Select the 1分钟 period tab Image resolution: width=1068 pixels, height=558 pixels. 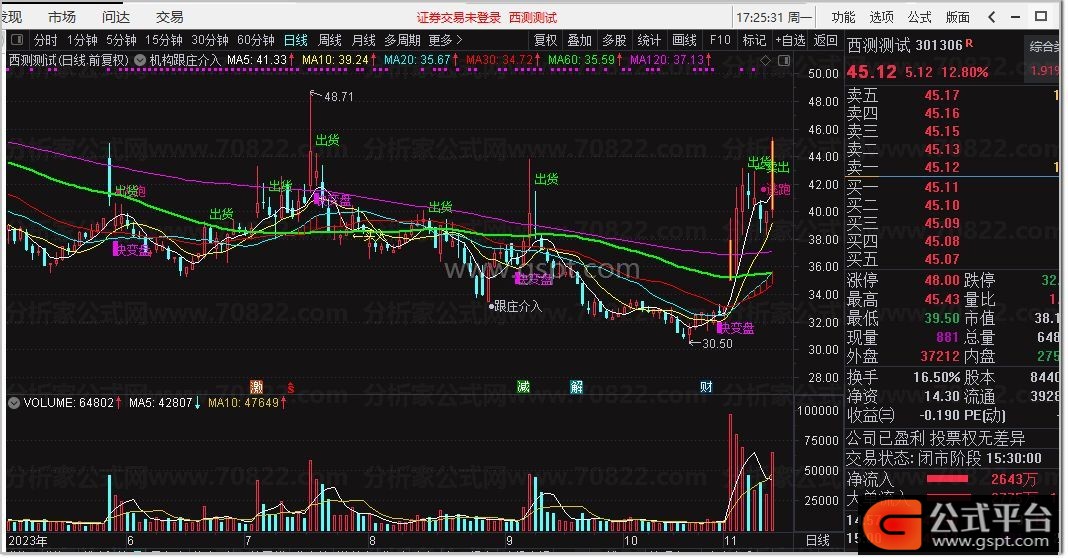(x=82, y=40)
